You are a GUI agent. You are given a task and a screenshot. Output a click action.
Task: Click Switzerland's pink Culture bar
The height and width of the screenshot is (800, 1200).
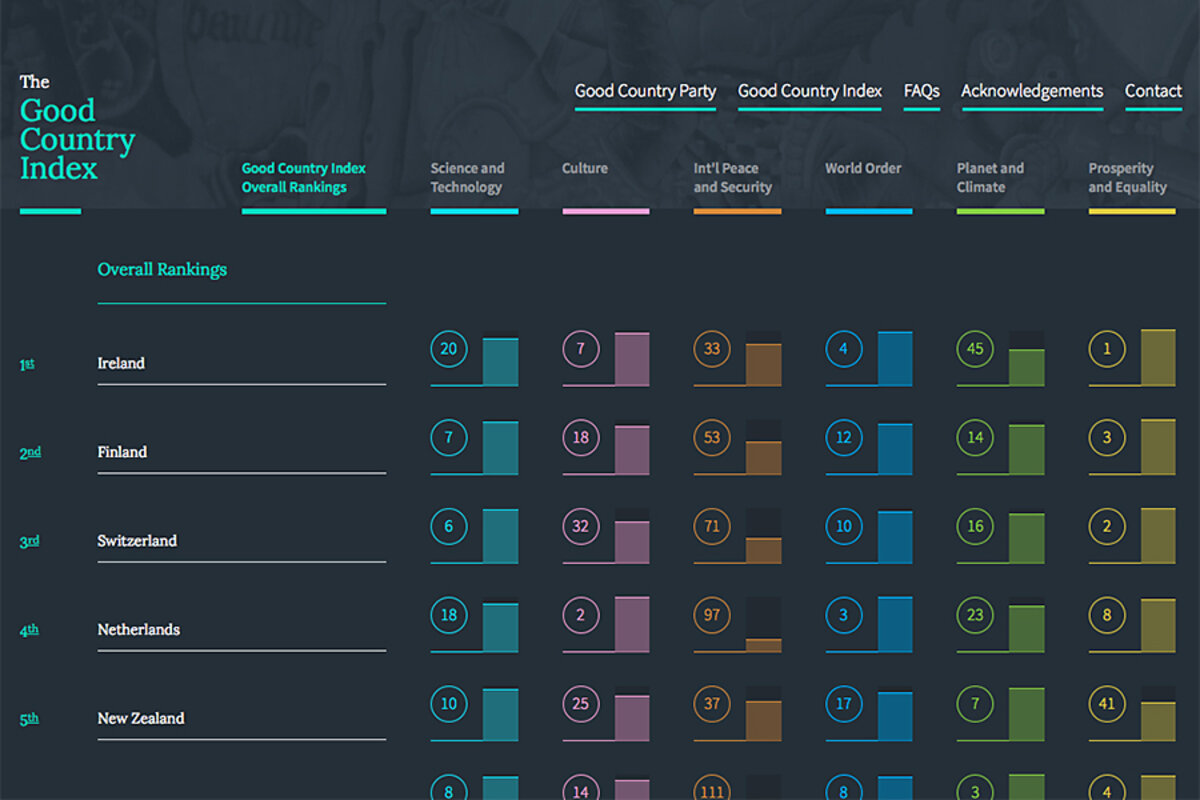tap(632, 543)
